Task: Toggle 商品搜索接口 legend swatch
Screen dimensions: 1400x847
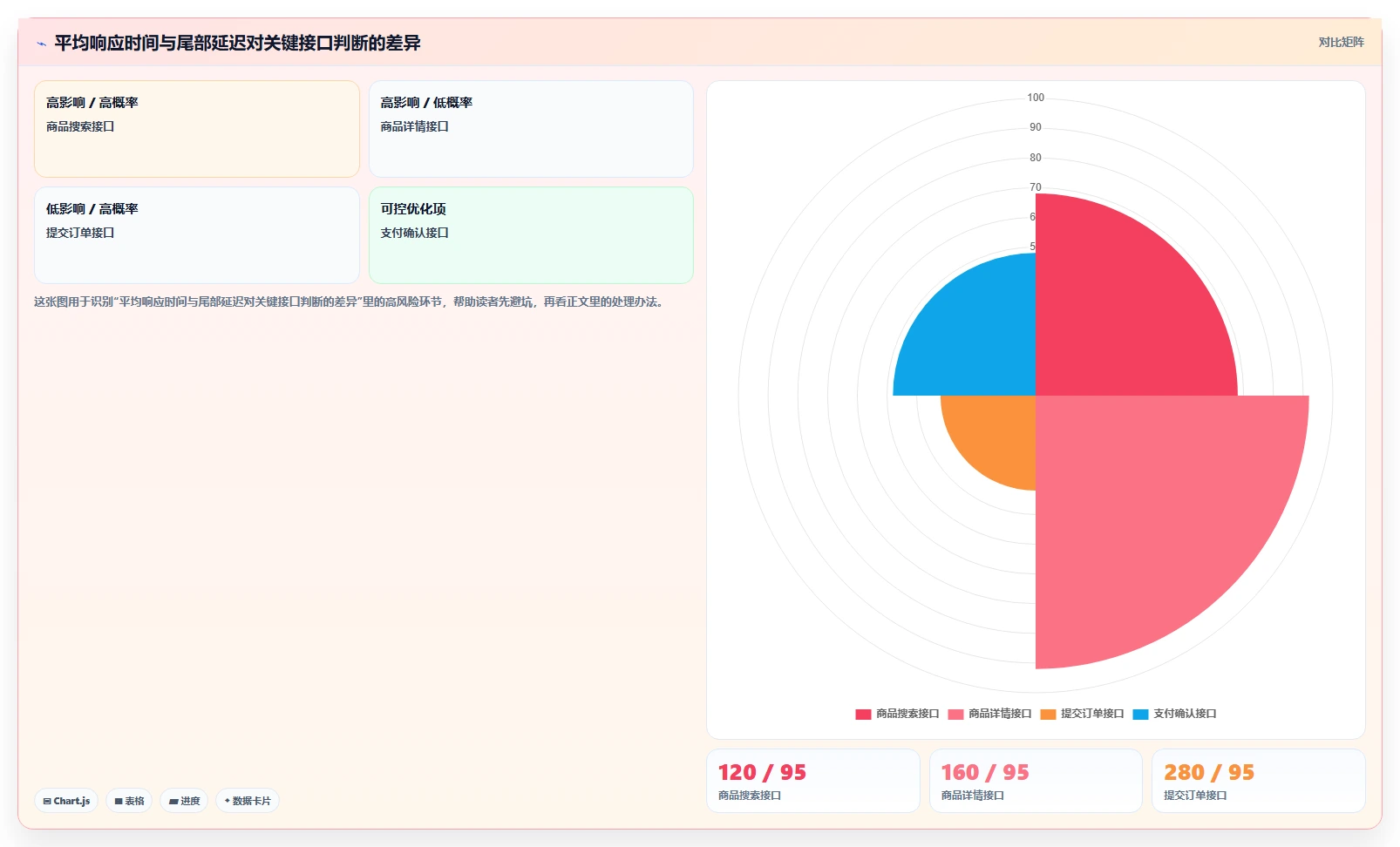Action: point(863,714)
